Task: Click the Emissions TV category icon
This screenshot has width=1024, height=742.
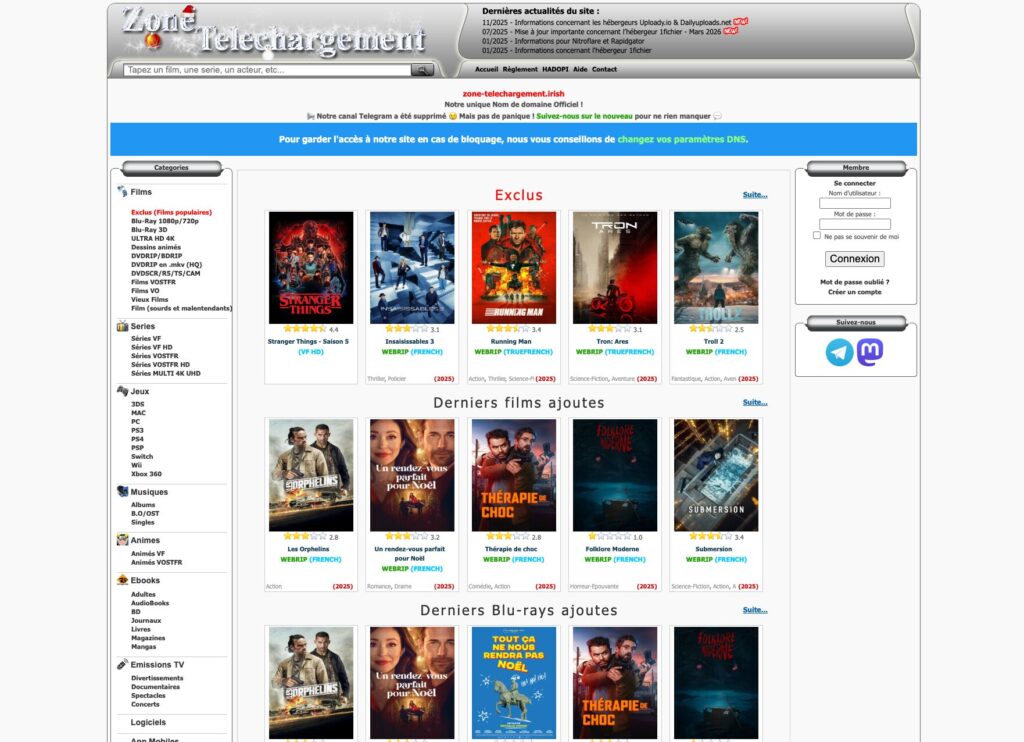Action: (x=122, y=664)
